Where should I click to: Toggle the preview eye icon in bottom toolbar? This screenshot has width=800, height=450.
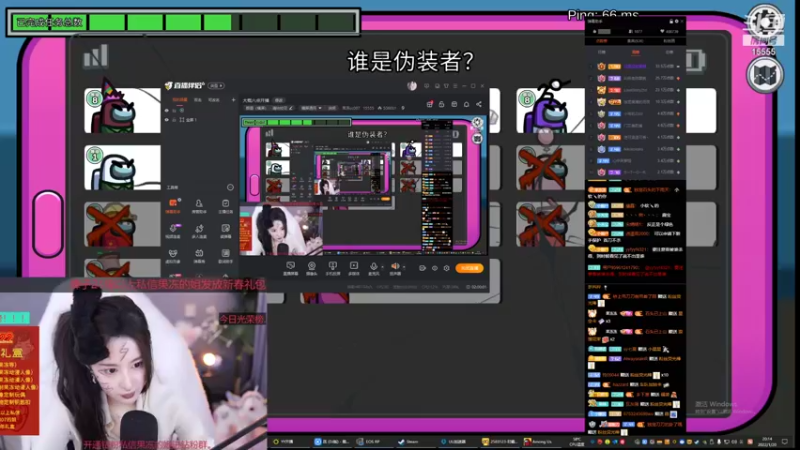[x=435, y=268]
